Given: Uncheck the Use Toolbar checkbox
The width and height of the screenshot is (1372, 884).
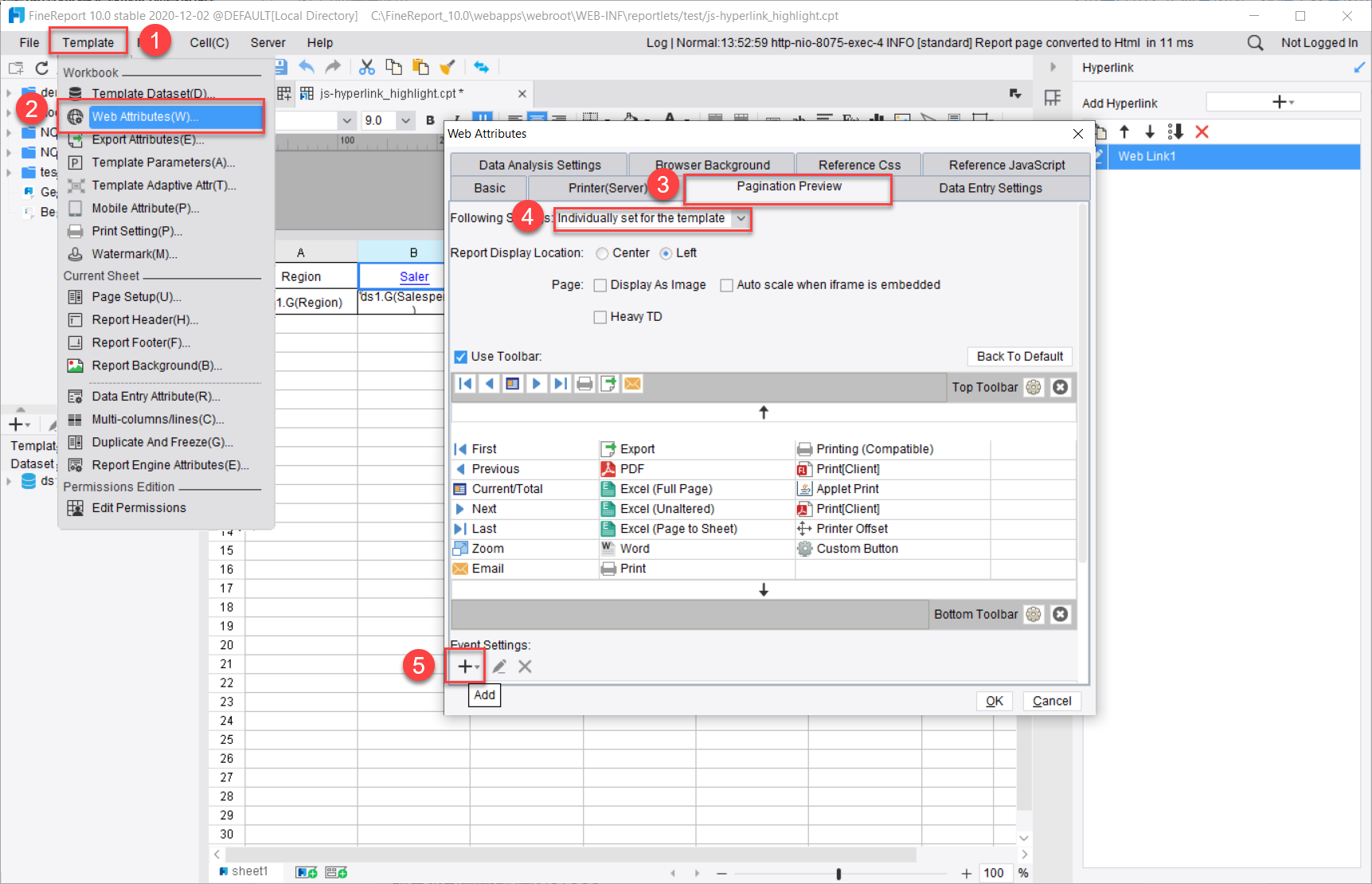Looking at the screenshot, I should 460,356.
